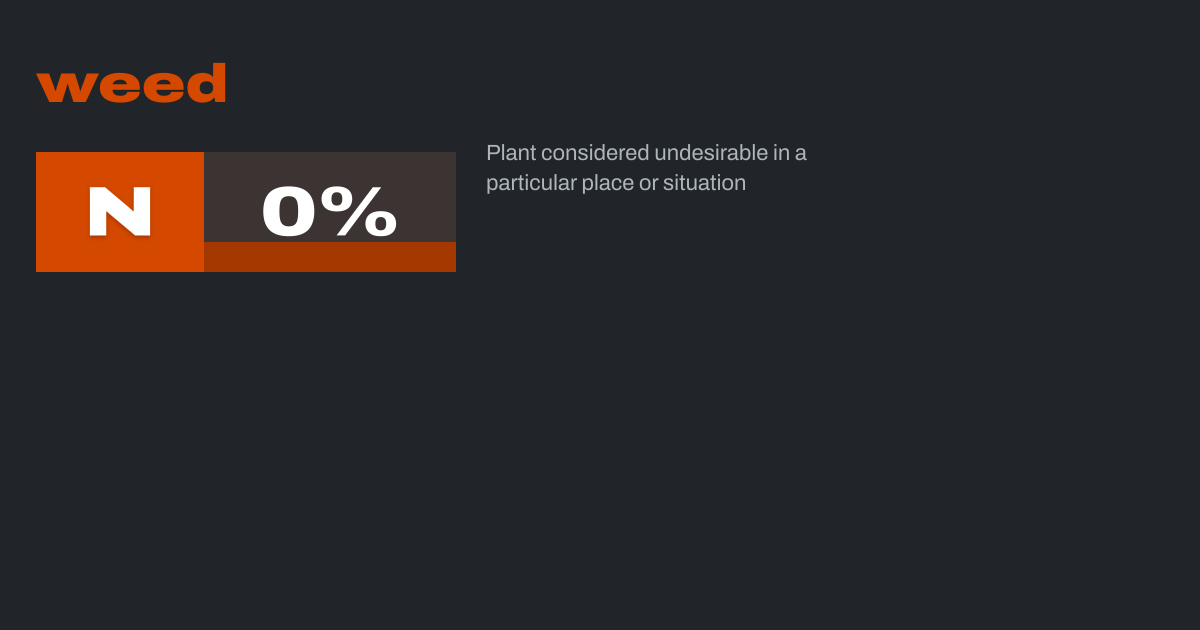This screenshot has width=1200, height=630.
Task: Select the orange N tile
Action: [120, 212]
